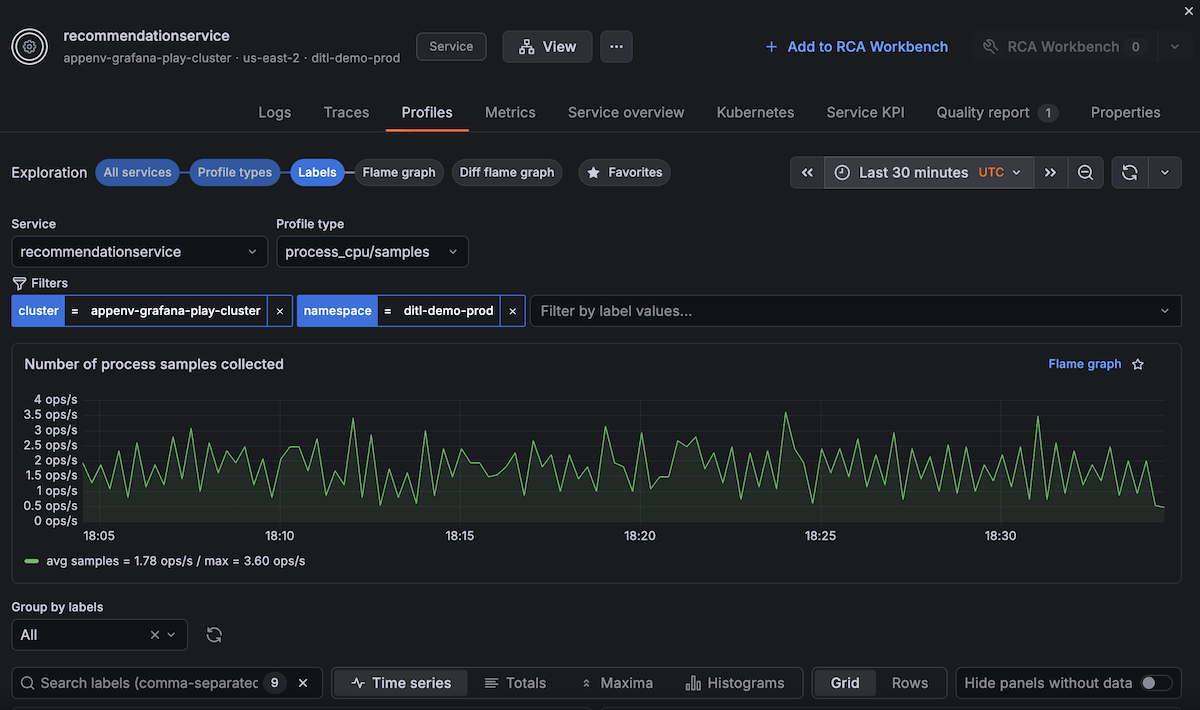1200x710 pixels.
Task: Switch layout to Rows mode
Action: [x=910, y=683]
